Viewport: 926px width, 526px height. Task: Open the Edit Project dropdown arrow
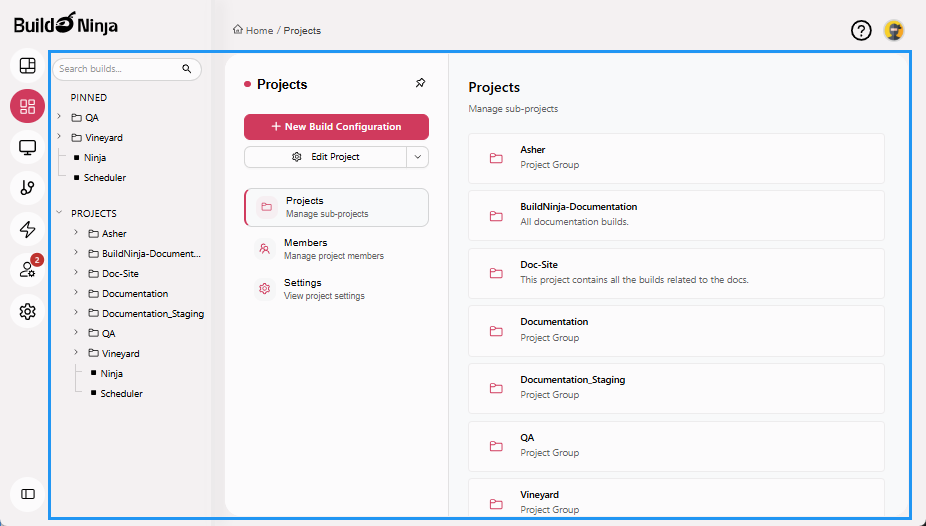[418, 157]
